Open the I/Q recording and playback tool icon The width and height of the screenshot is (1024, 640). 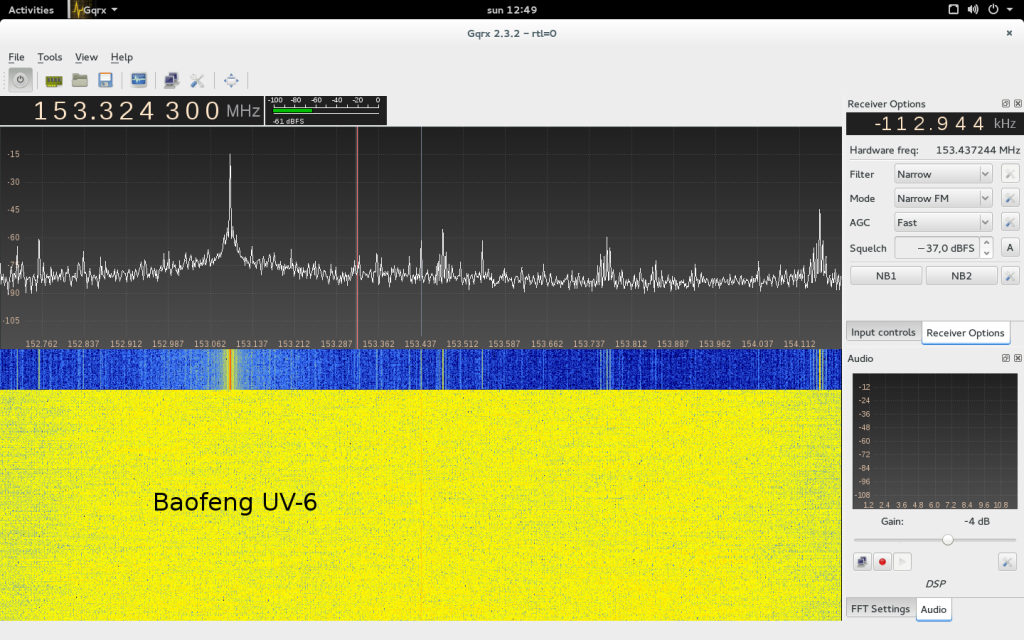click(138, 80)
